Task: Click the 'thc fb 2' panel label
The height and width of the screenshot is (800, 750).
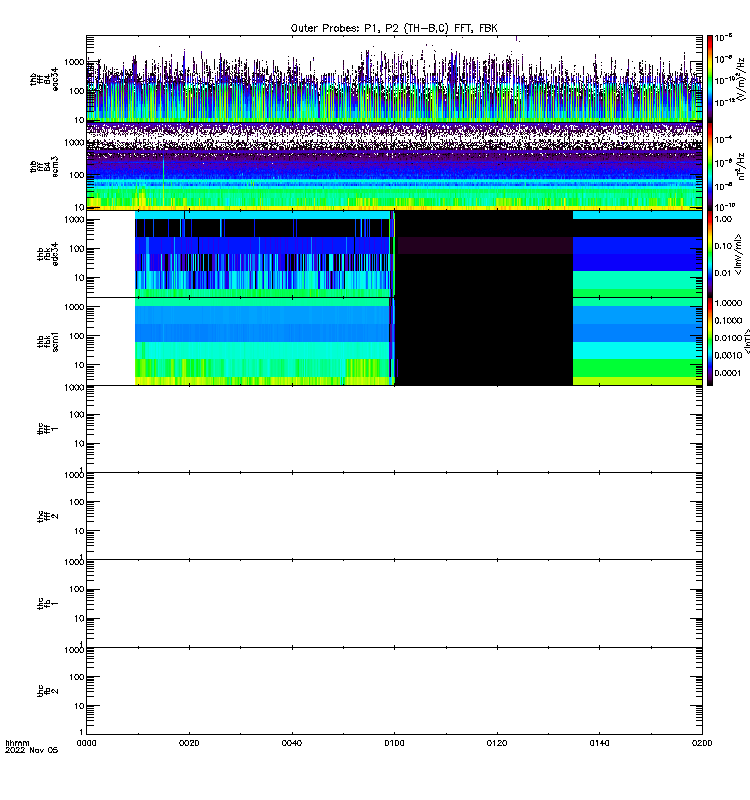Action: point(48,691)
